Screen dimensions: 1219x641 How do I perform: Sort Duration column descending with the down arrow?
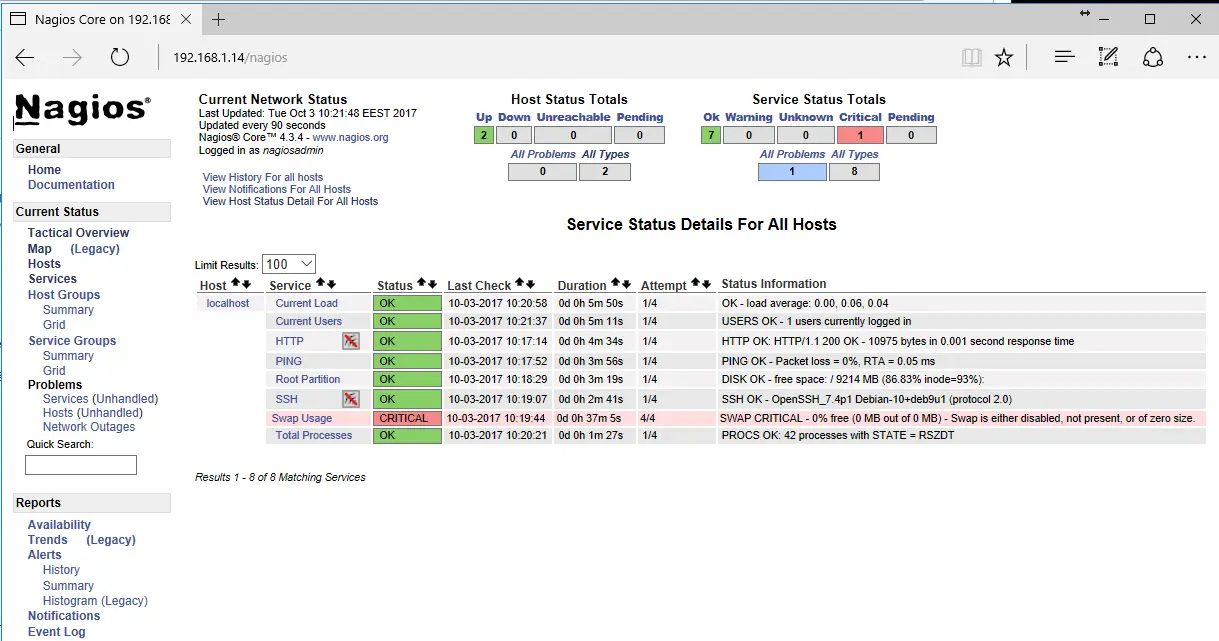tap(627, 284)
